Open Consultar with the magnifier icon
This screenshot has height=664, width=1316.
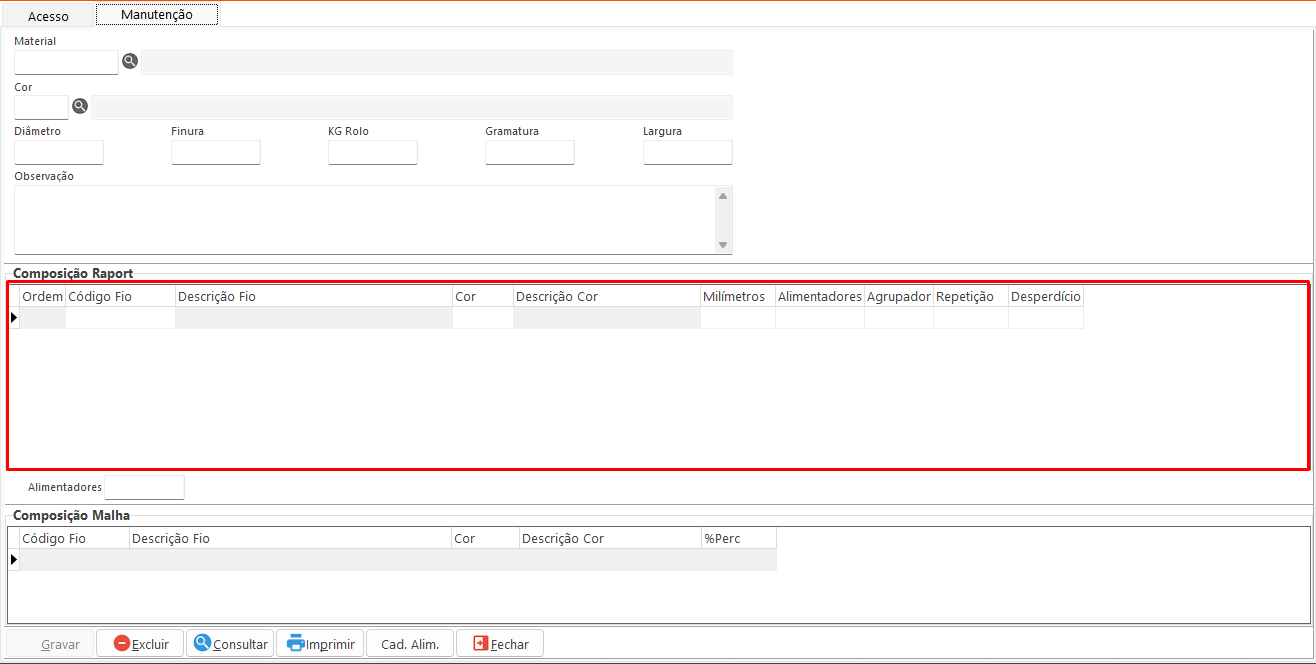pyautogui.click(x=230, y=644)
